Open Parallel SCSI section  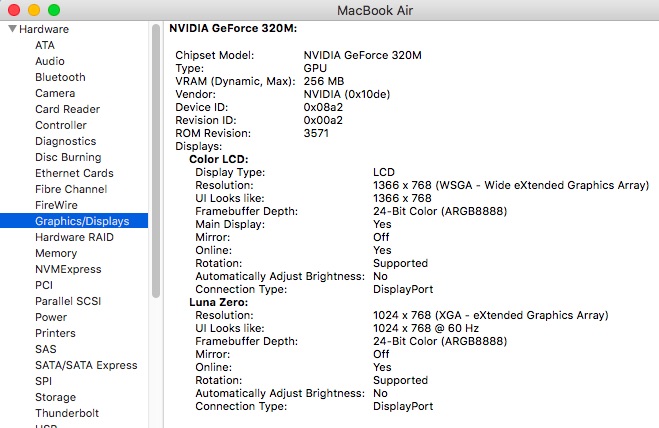[68, 301]
